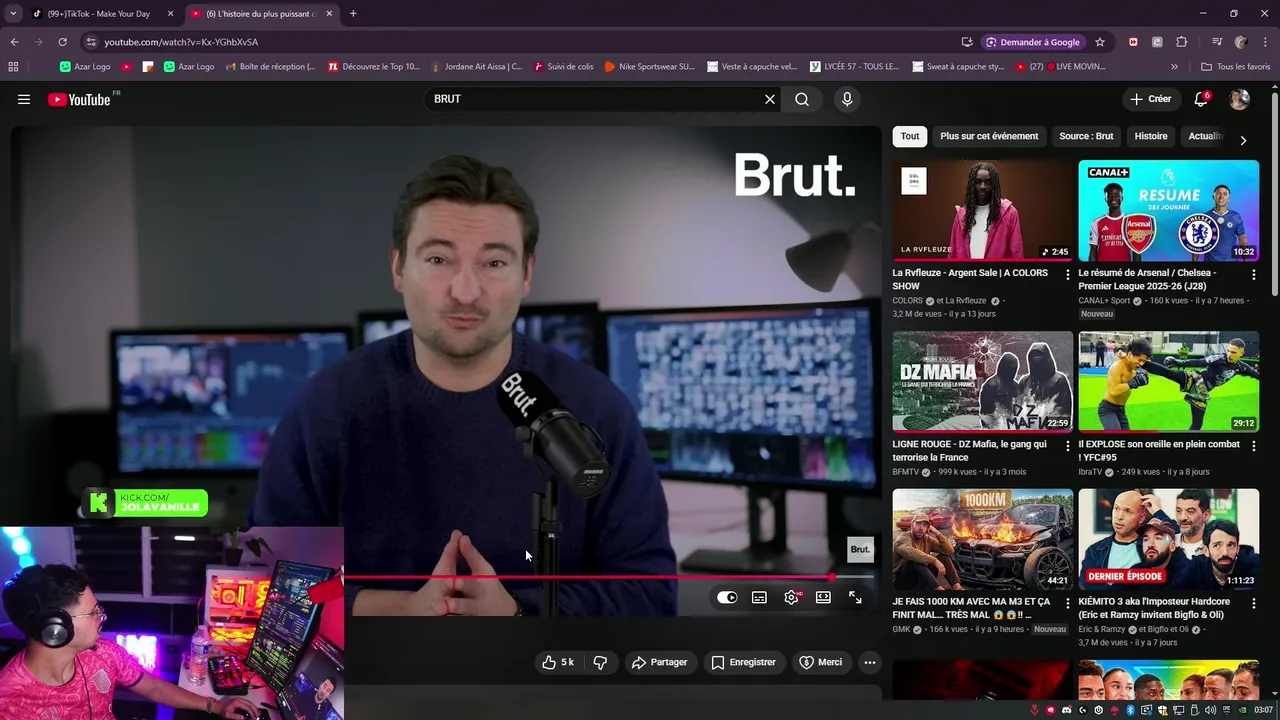1280x720 pixels.
Task: Toggle the autoplay switch in the player
Action: pos(727,597)
